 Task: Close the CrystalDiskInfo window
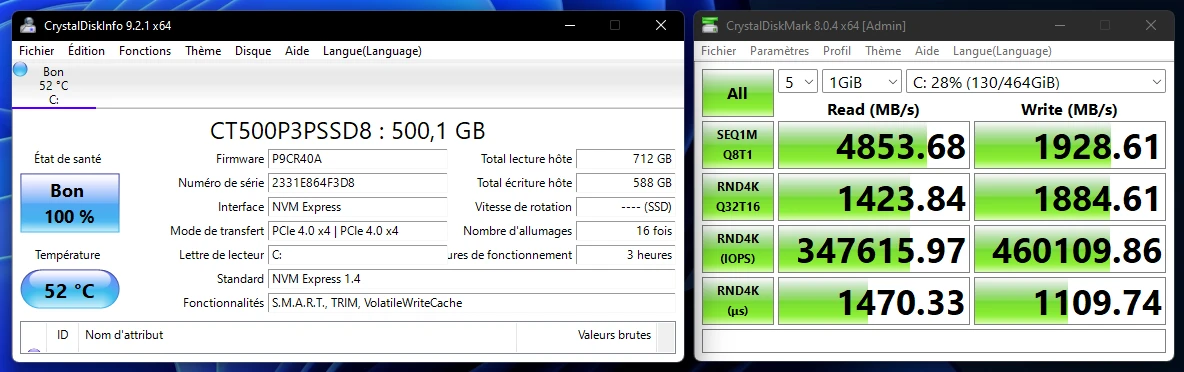pos(661,25)
